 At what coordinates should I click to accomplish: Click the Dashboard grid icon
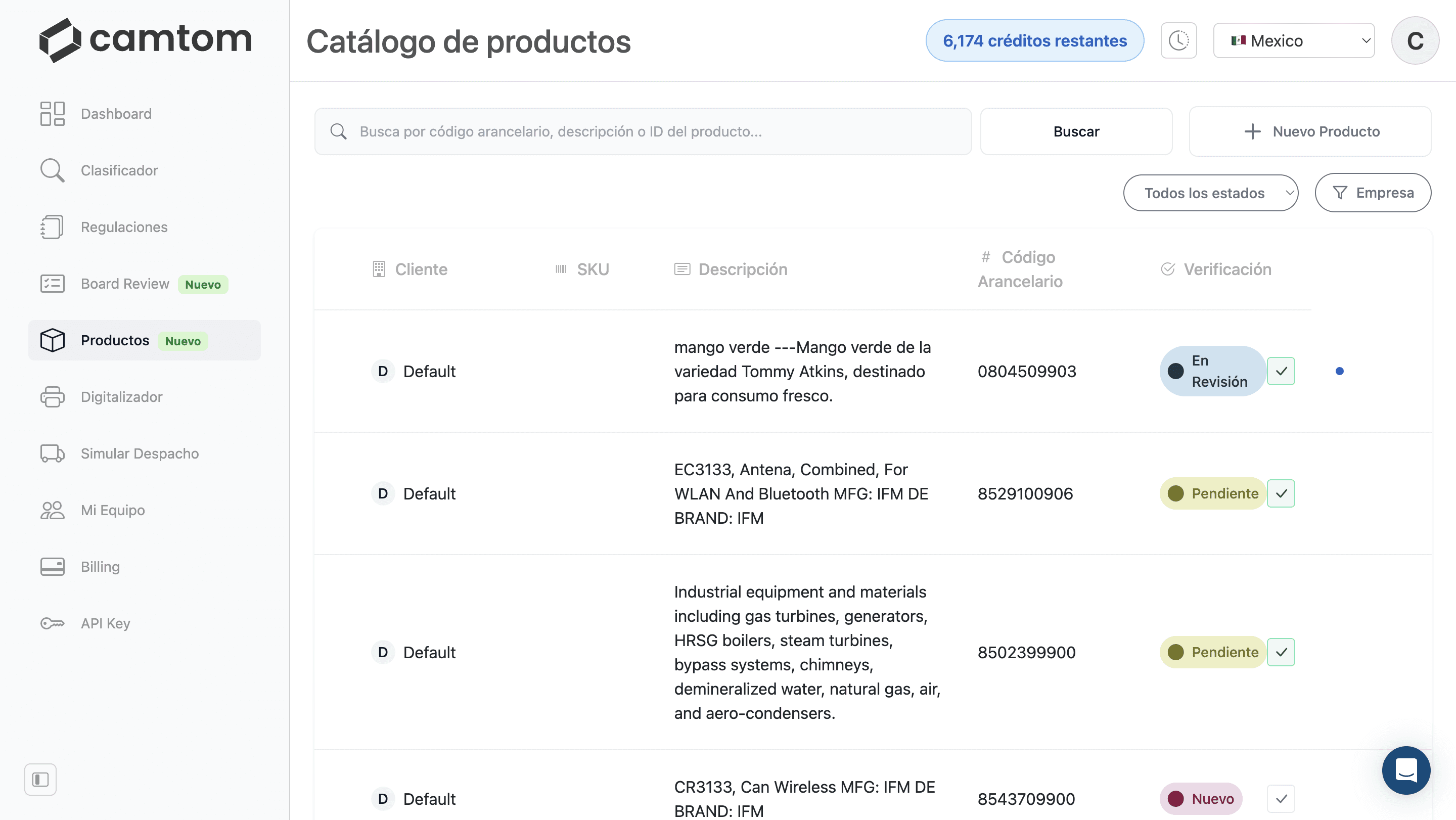coord(52,114)
